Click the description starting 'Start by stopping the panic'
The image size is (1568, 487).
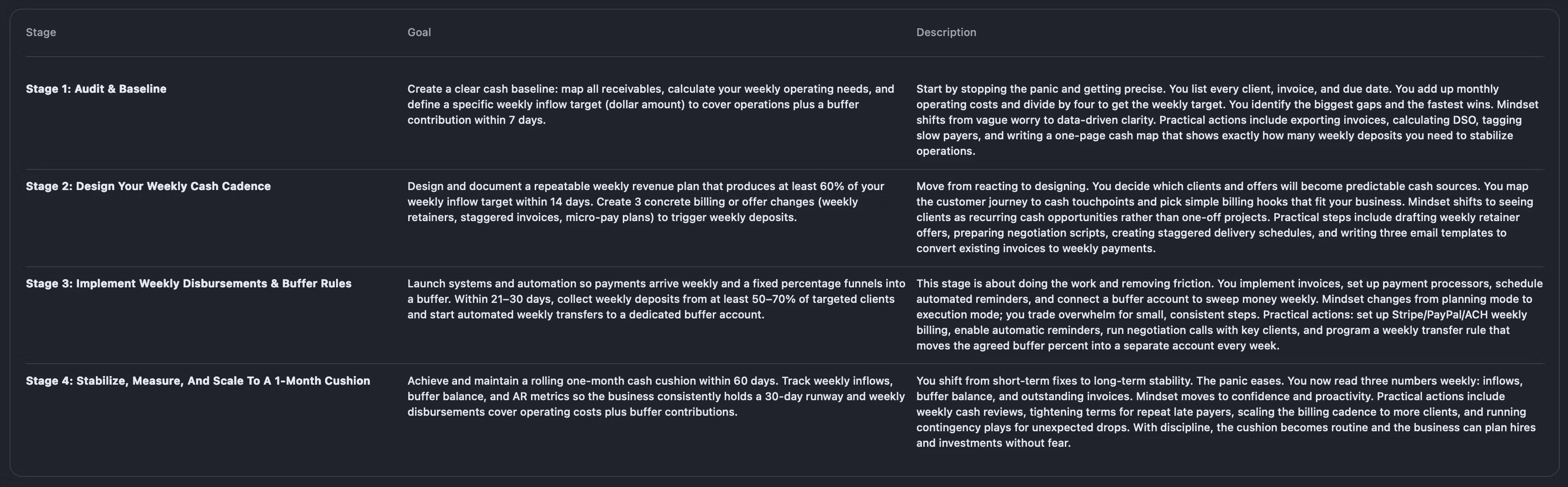click(x=1227, y=120)
